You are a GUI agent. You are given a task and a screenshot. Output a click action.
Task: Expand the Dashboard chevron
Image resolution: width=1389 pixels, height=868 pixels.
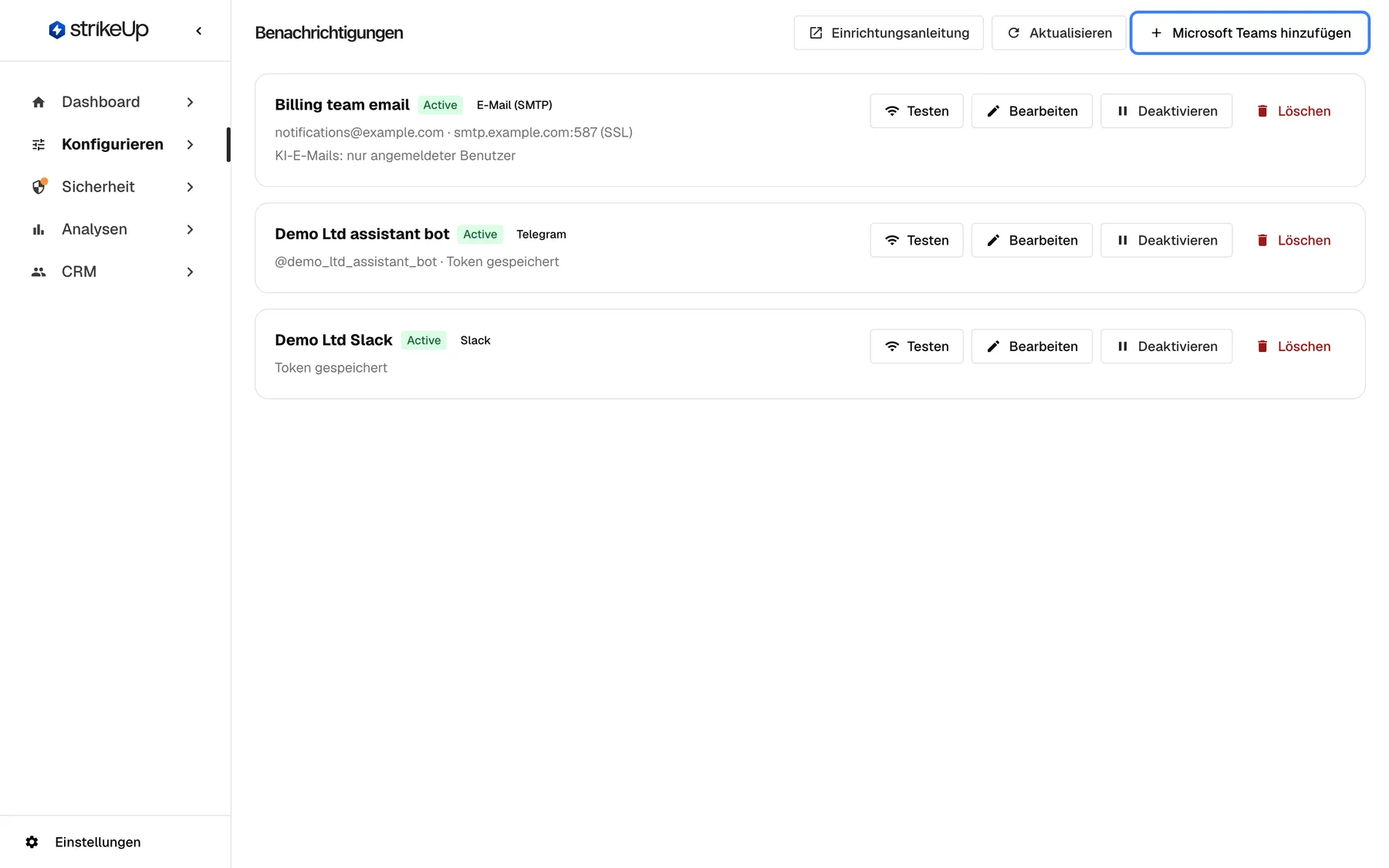tap(190, 102)
